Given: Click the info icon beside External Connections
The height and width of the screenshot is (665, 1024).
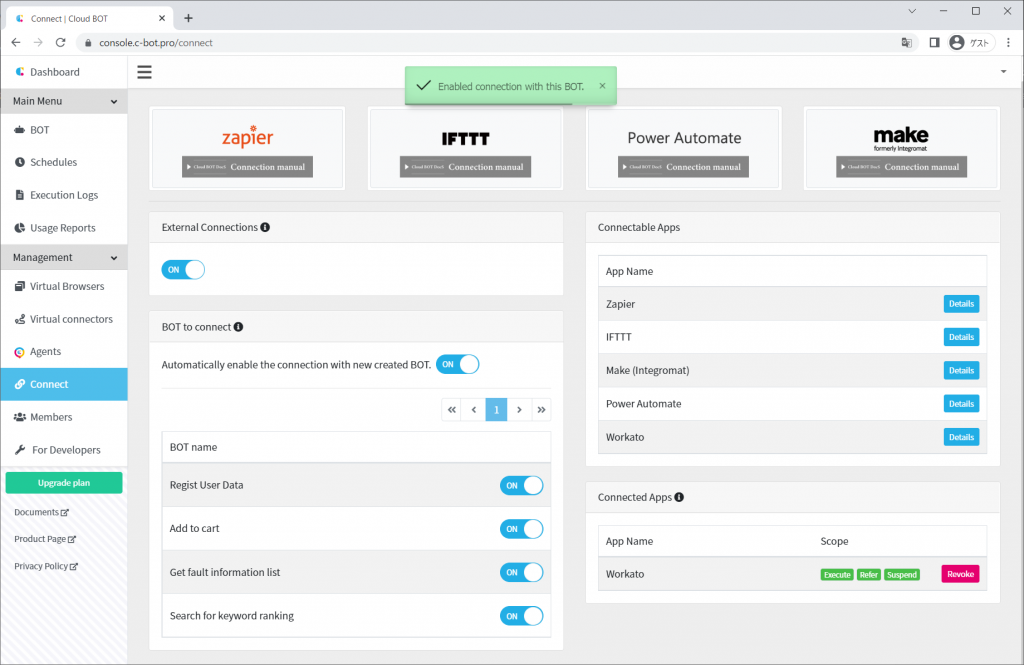Looking at the screenshot, I should coord(265,227).
